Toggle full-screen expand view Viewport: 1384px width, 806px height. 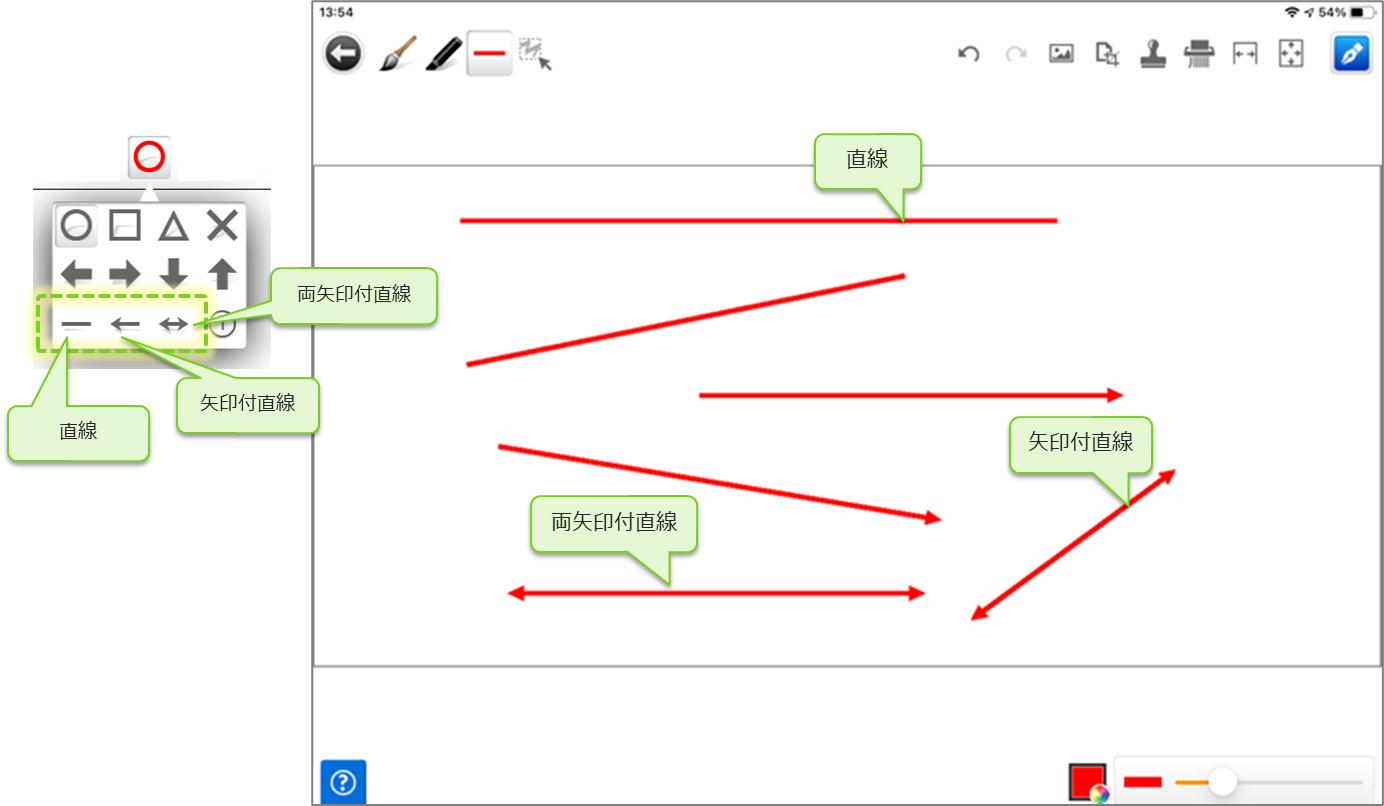tap(1291, 54)
